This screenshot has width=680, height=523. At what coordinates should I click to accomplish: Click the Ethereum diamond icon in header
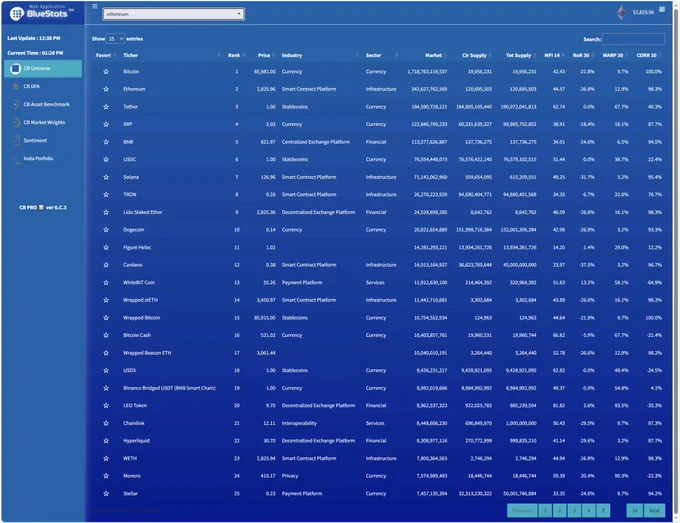tap(621, 12)
